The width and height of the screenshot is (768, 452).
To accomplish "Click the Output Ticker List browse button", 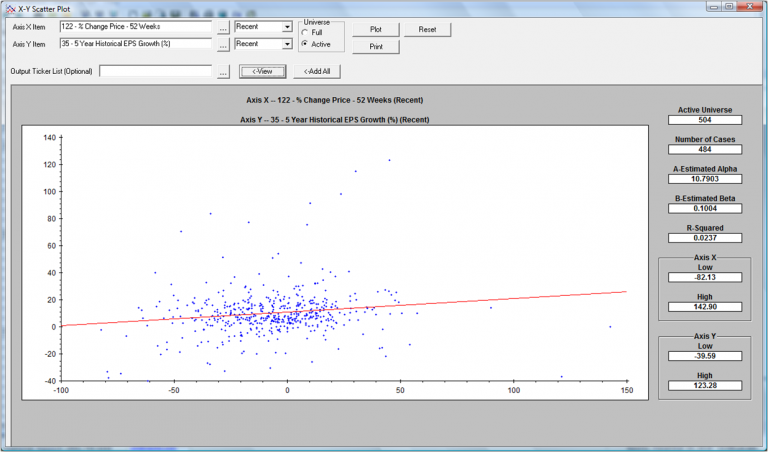I will (x=223, y=72).
